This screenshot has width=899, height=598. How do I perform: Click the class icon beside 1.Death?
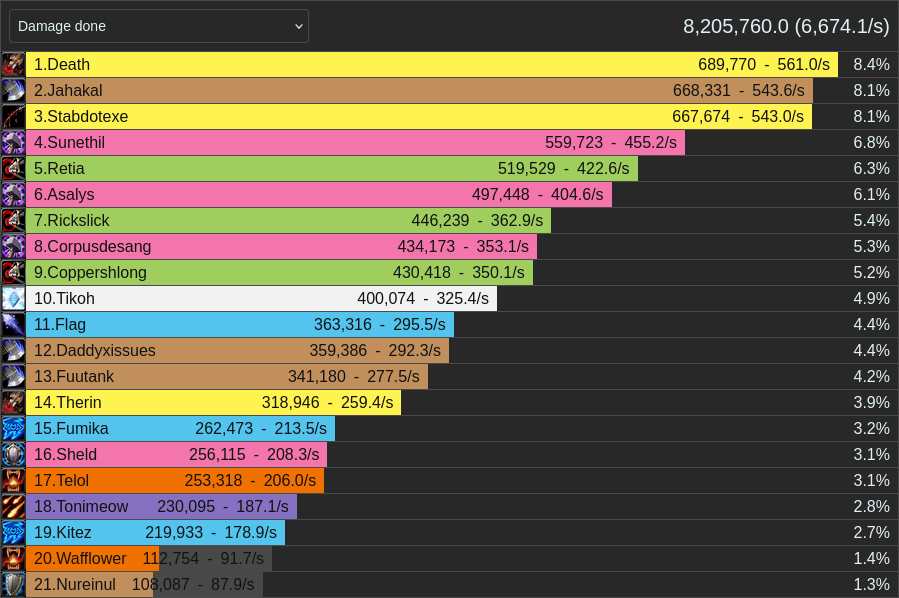(13, 65)
